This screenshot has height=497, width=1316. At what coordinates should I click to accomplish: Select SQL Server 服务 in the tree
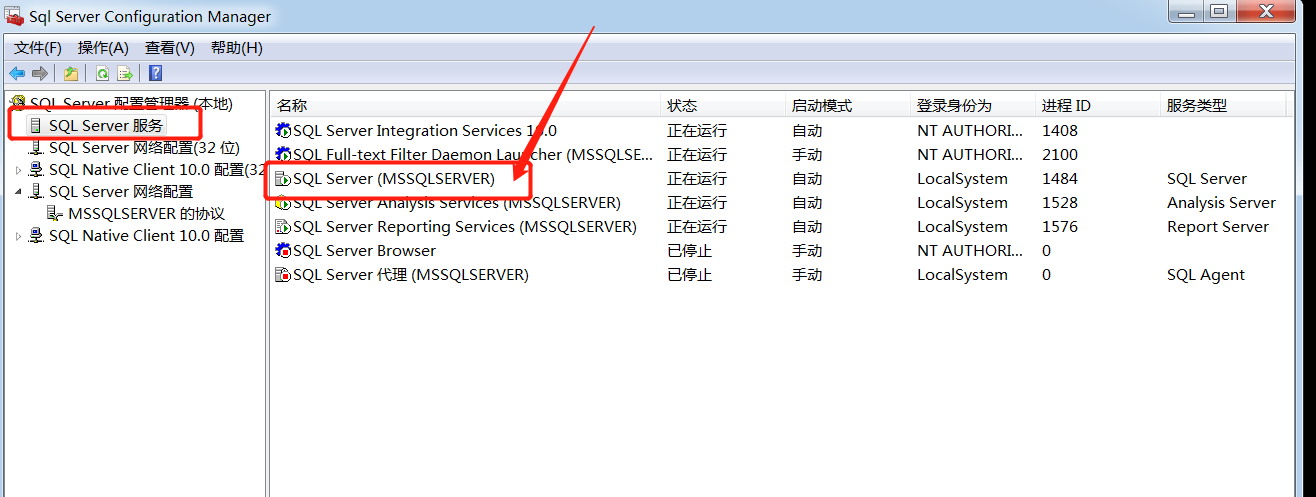pos(106,125)
